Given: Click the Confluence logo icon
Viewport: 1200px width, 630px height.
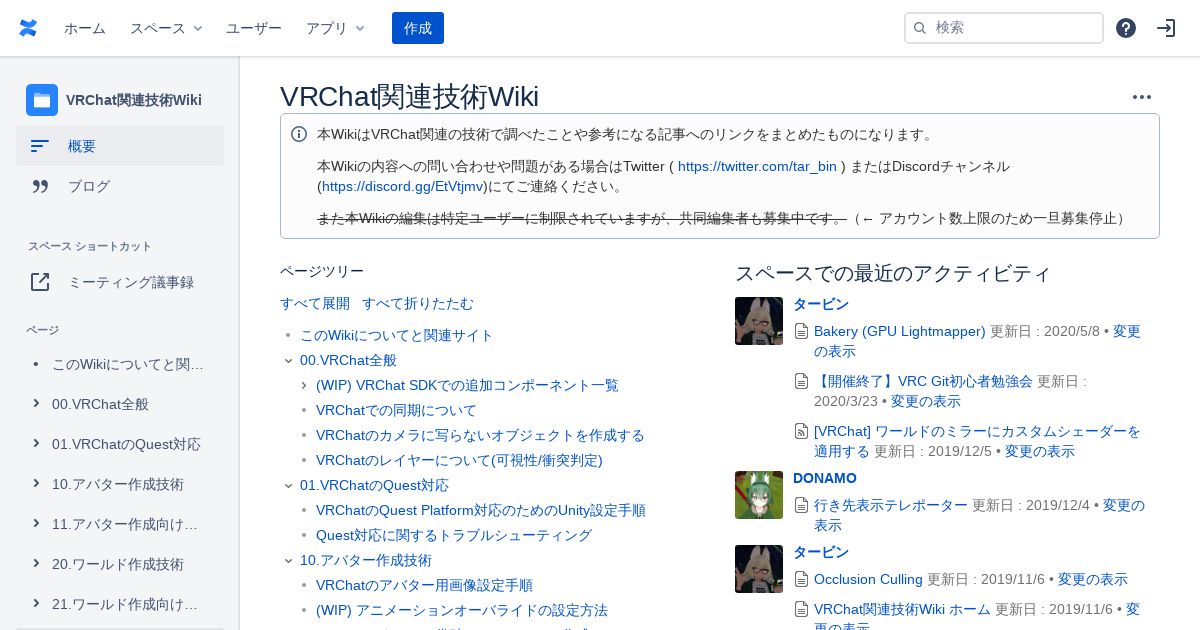Looking at the screenshot, I should (28, 28).
